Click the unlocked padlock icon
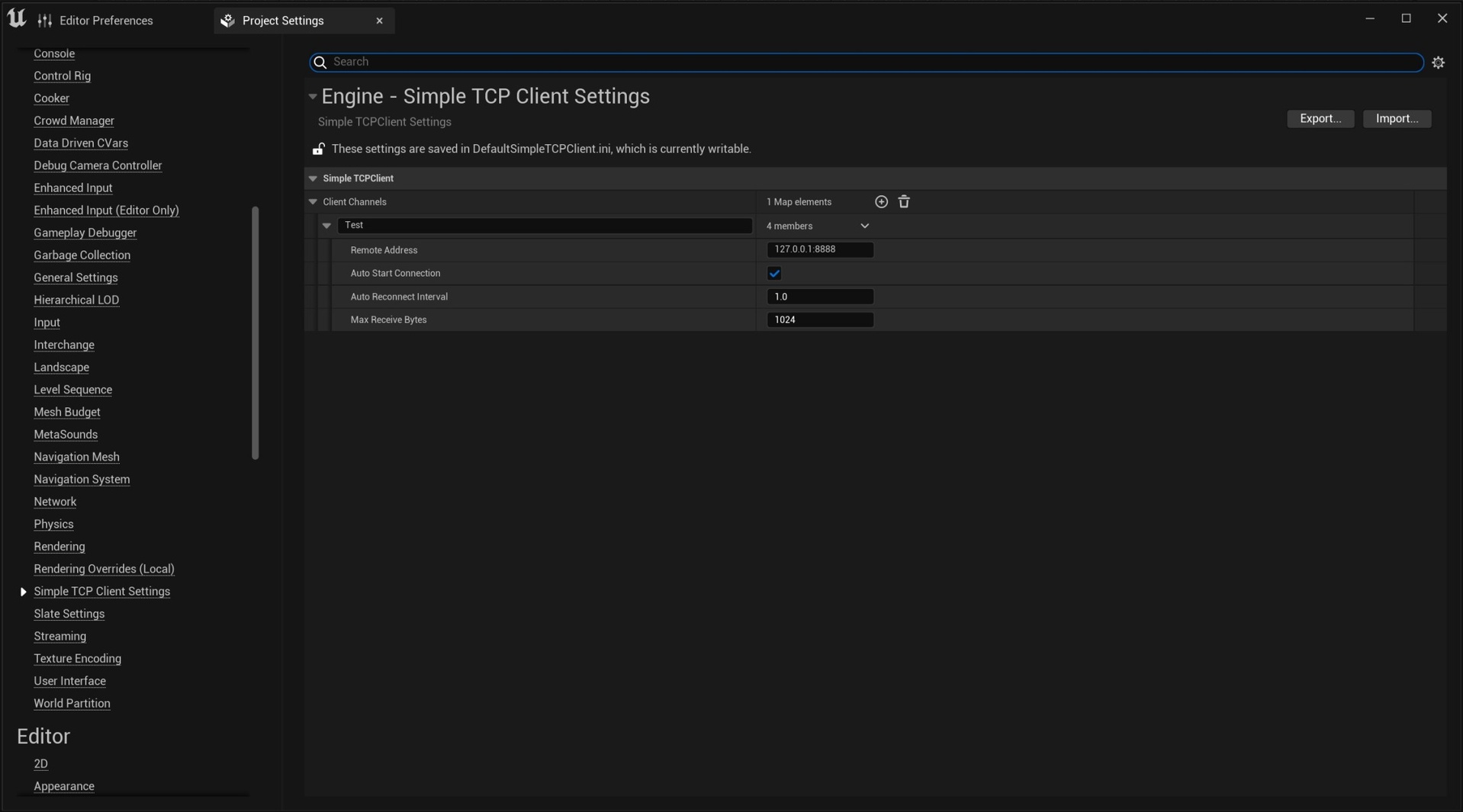1463x812 pixels. [x=318, y=149]
